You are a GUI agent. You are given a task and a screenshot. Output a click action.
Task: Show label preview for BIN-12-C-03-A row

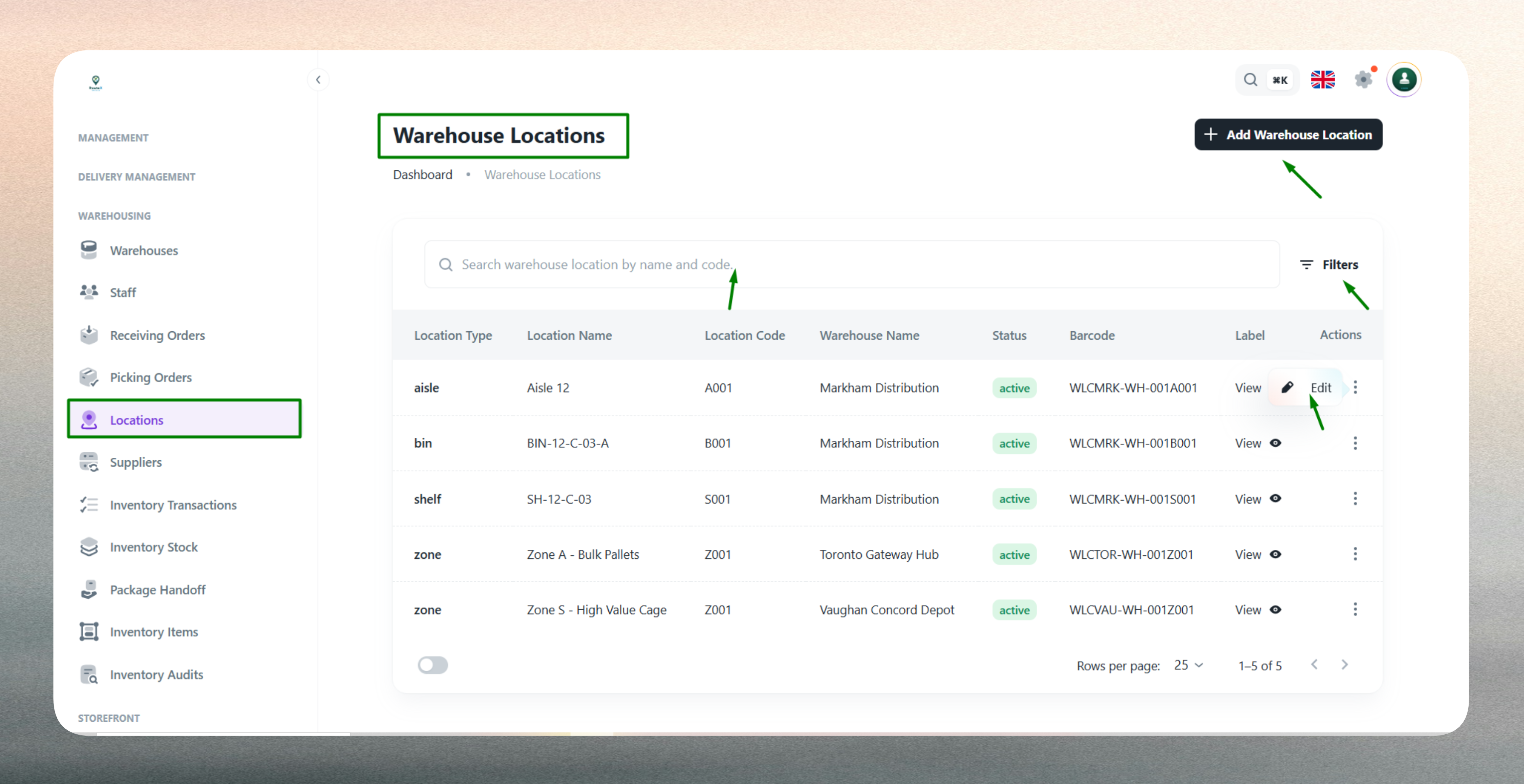point(1275,443)
